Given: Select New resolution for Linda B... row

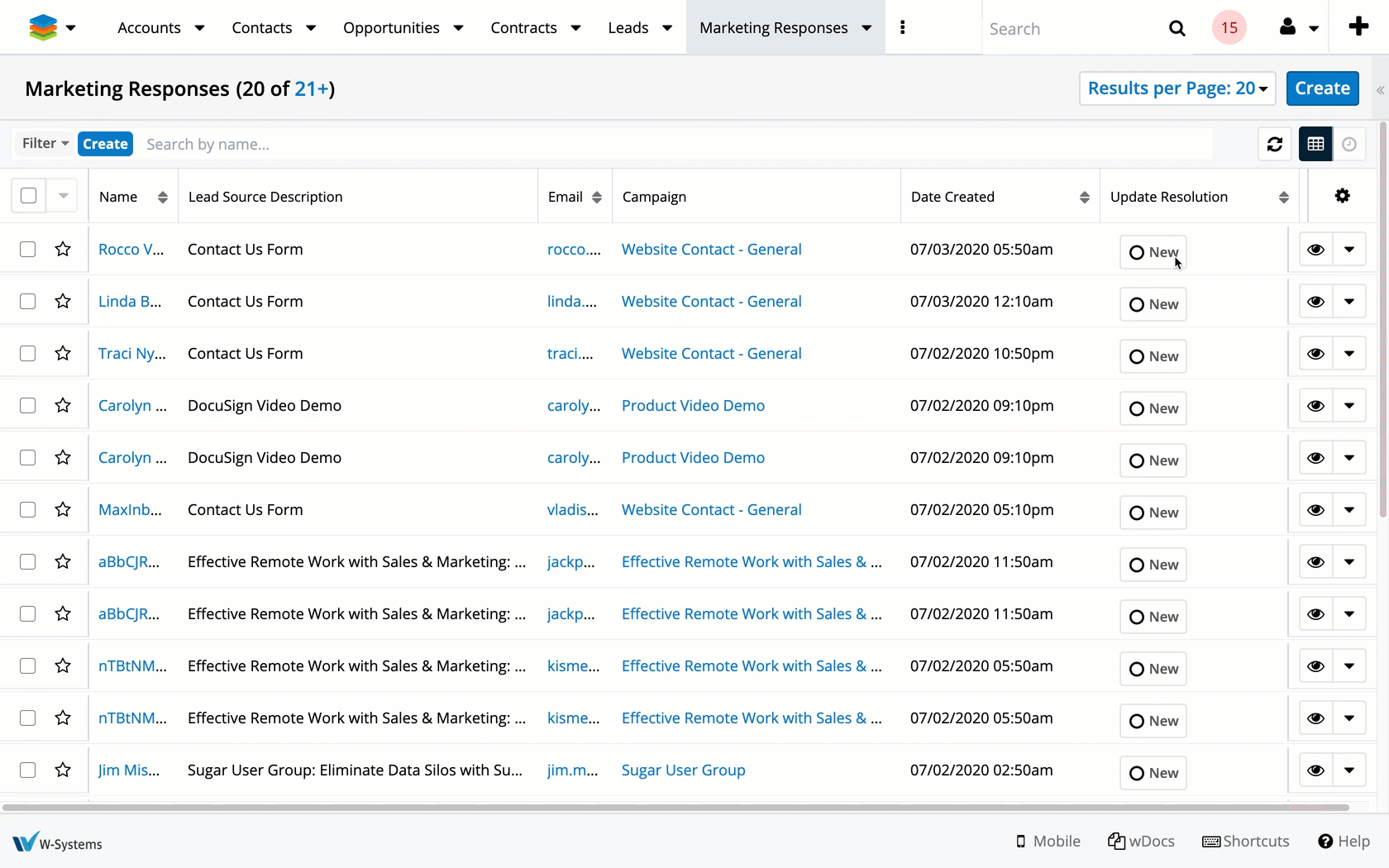Looking at the screenshot, I should pyautogui.click(x=1153, y=304).
